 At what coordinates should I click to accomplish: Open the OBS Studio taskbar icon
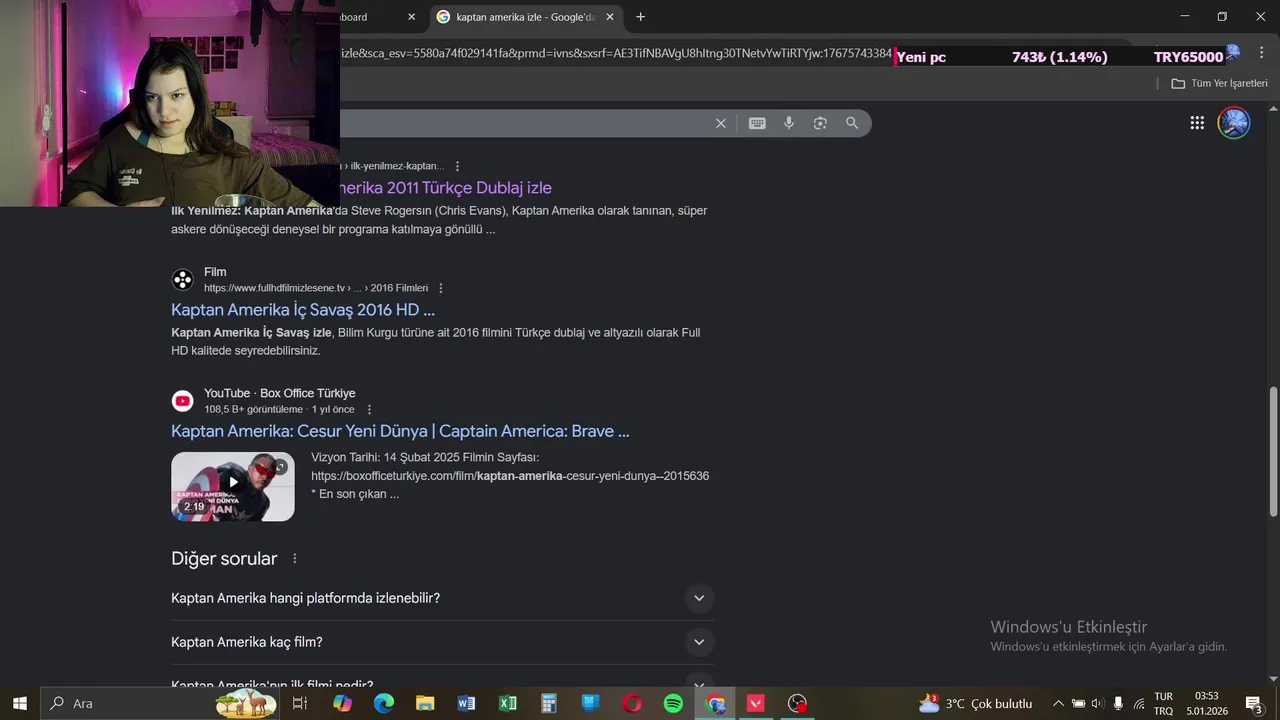797,703
